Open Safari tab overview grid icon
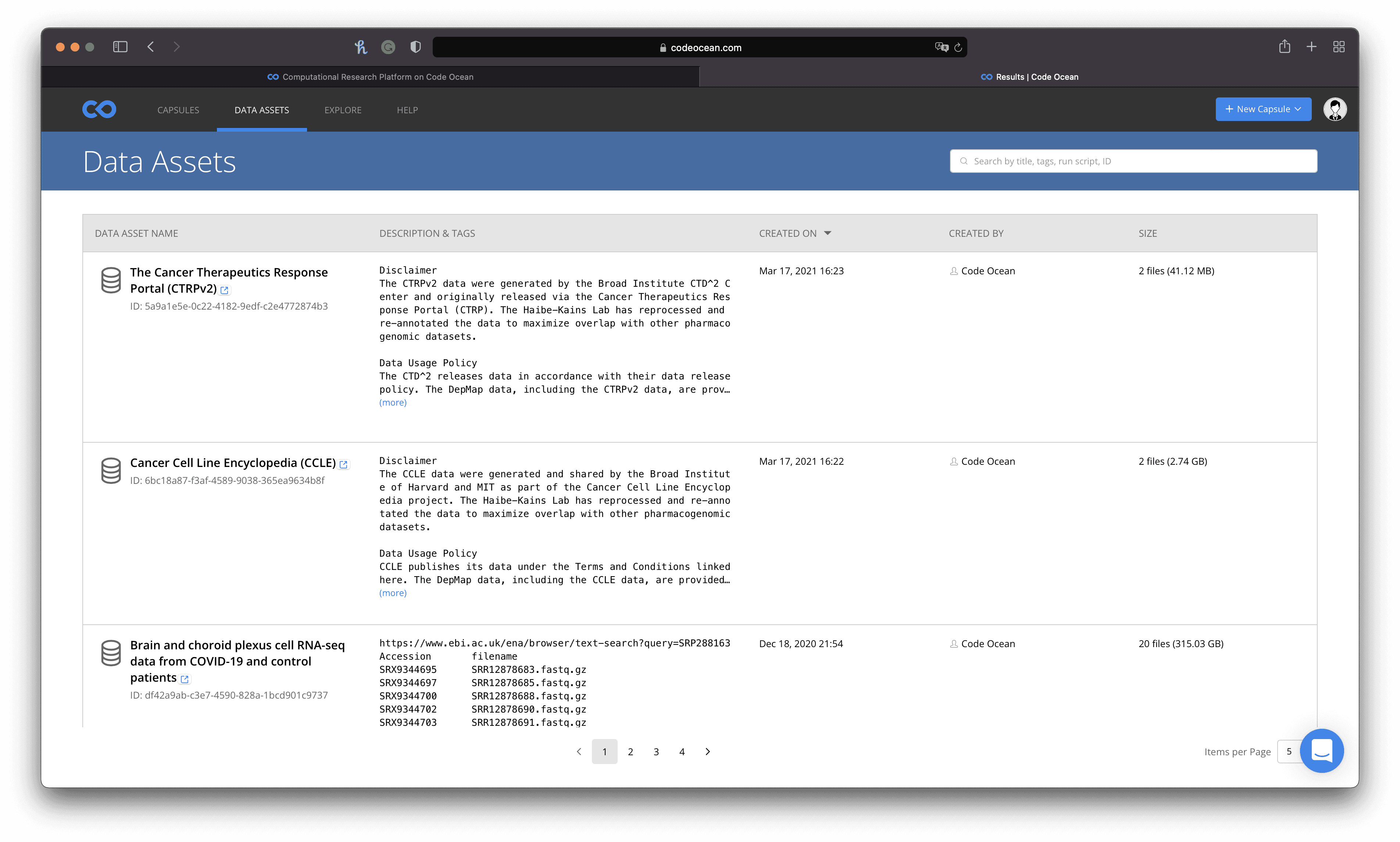 coord(1339,47)
